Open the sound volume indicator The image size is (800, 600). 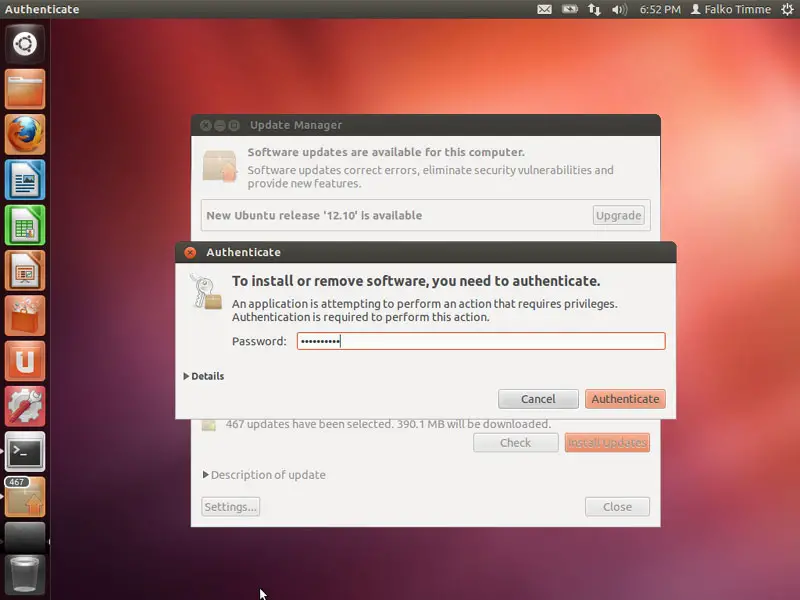pyautogui.click(x=619, y=9)
